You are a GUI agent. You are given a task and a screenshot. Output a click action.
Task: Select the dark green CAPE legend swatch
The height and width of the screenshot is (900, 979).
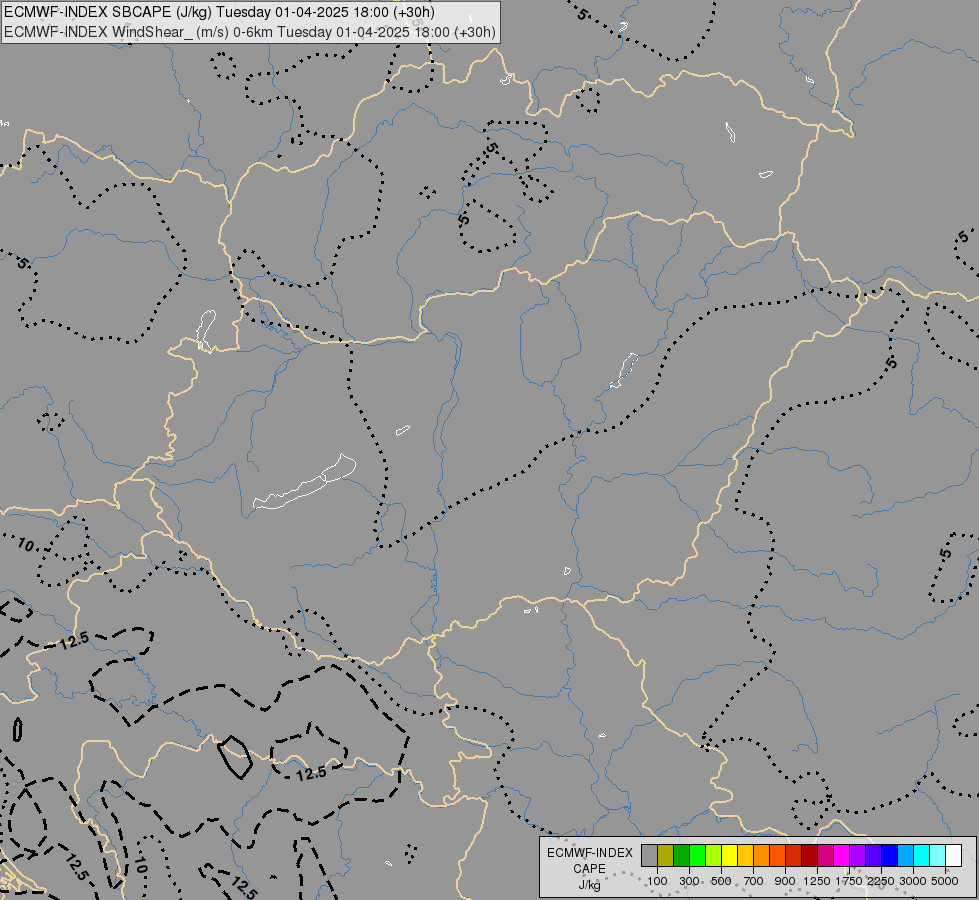[x=681, y=855]
